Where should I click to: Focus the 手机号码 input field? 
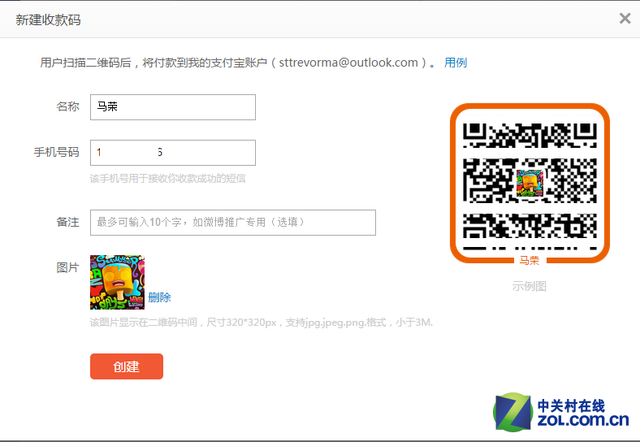pos(173,153)
